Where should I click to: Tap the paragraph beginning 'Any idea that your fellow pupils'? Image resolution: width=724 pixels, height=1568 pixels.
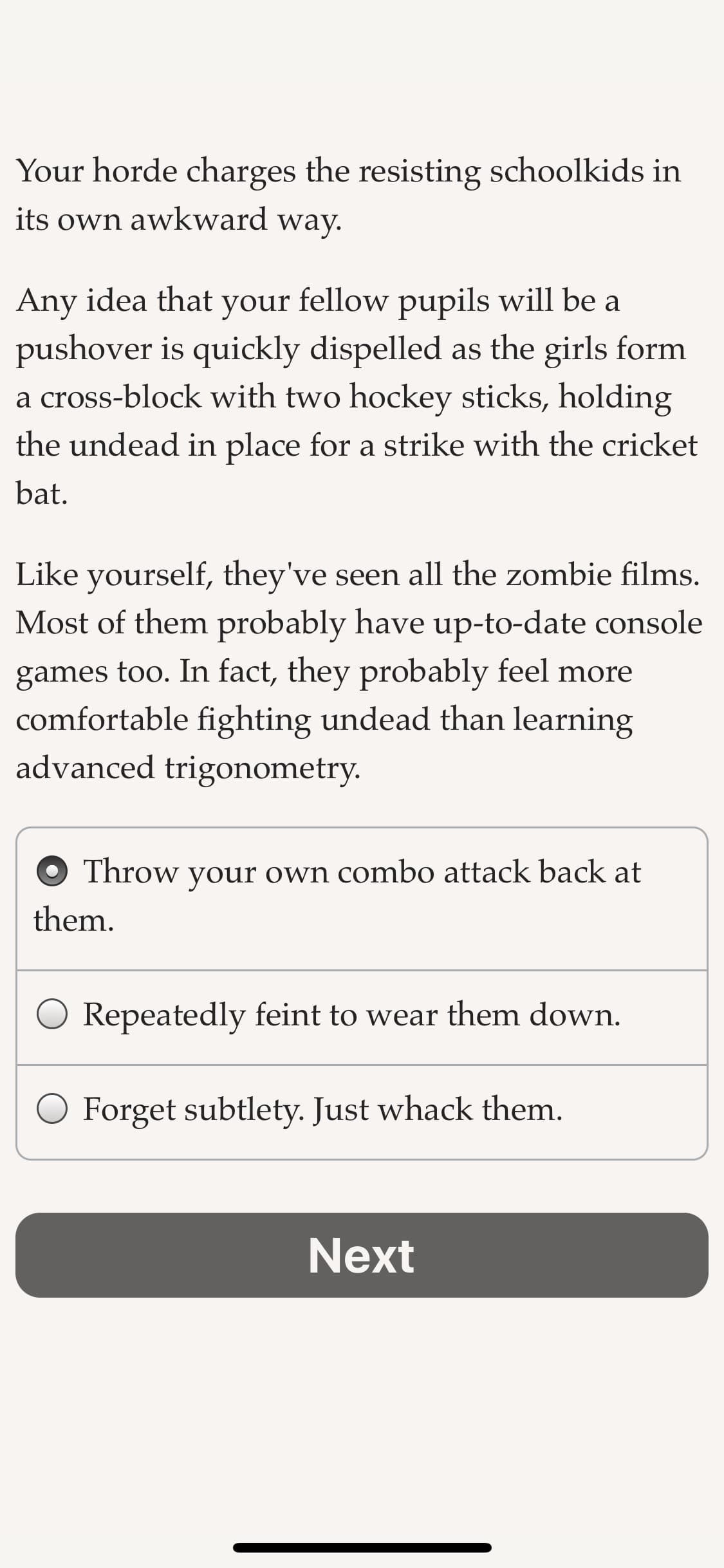357,397
